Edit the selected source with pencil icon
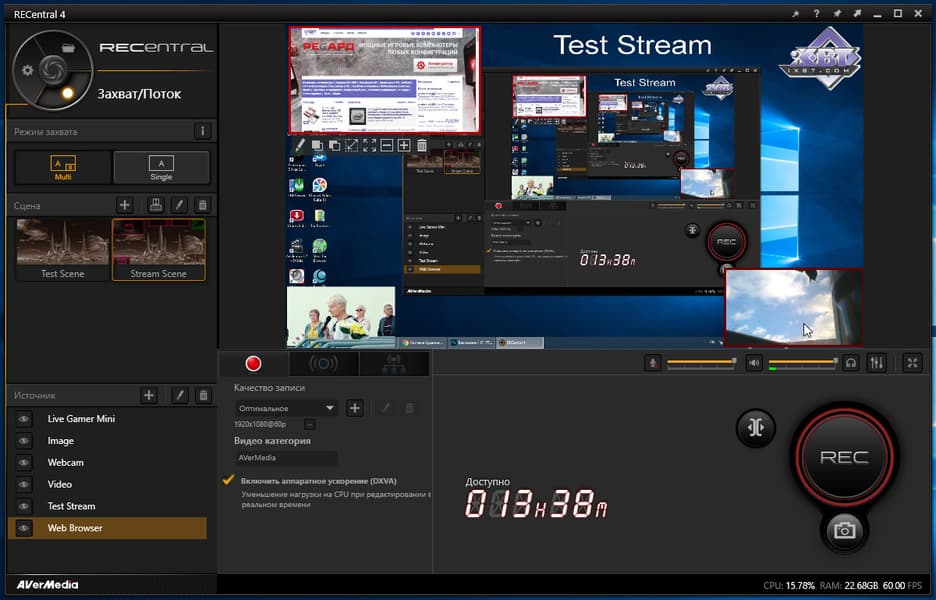The width and height of the screenshot is (936, 600). (179, 395)
